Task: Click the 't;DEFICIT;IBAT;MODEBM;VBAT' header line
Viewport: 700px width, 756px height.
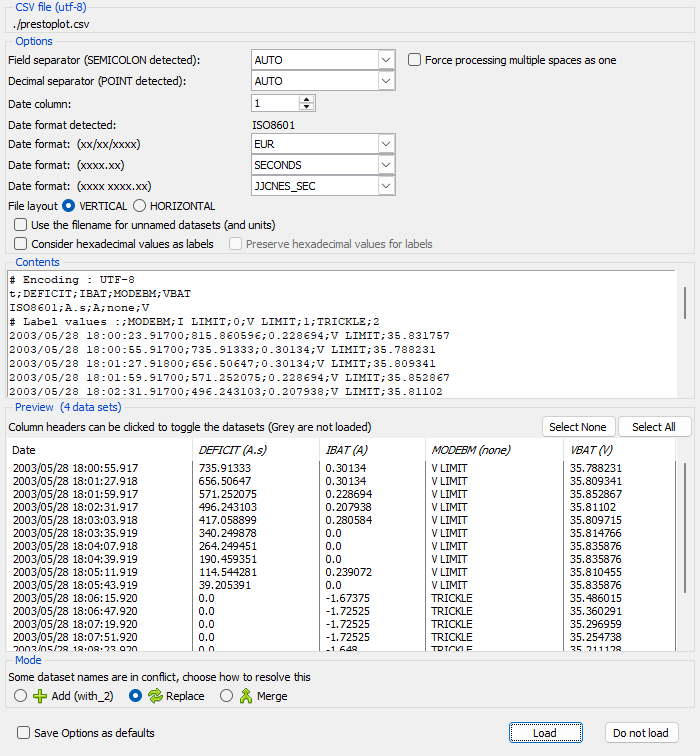Action: pyautogui.click(x=100, y=294)
